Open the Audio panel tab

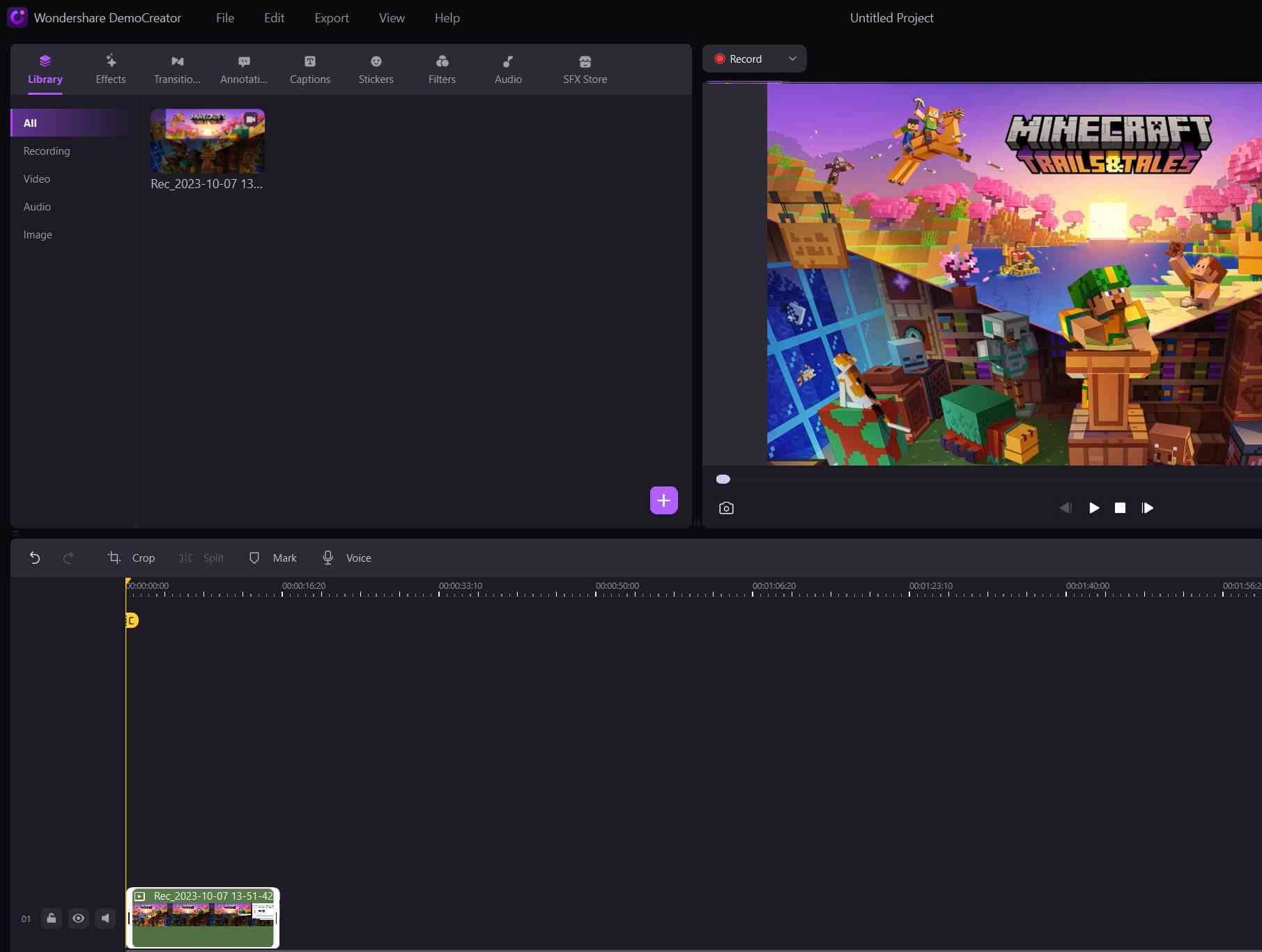(x=508, y=69)
